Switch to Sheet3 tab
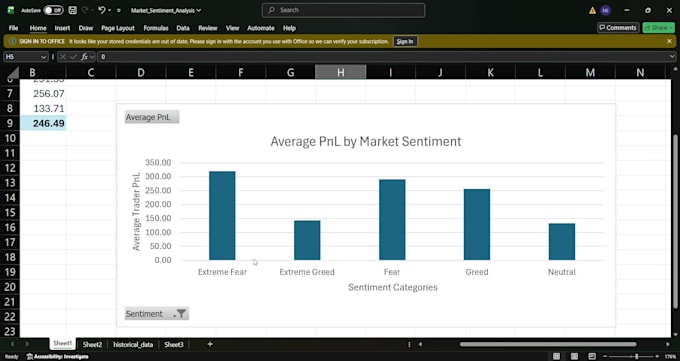680x361 pixels. pyautogui.click(x=174, y=345)
